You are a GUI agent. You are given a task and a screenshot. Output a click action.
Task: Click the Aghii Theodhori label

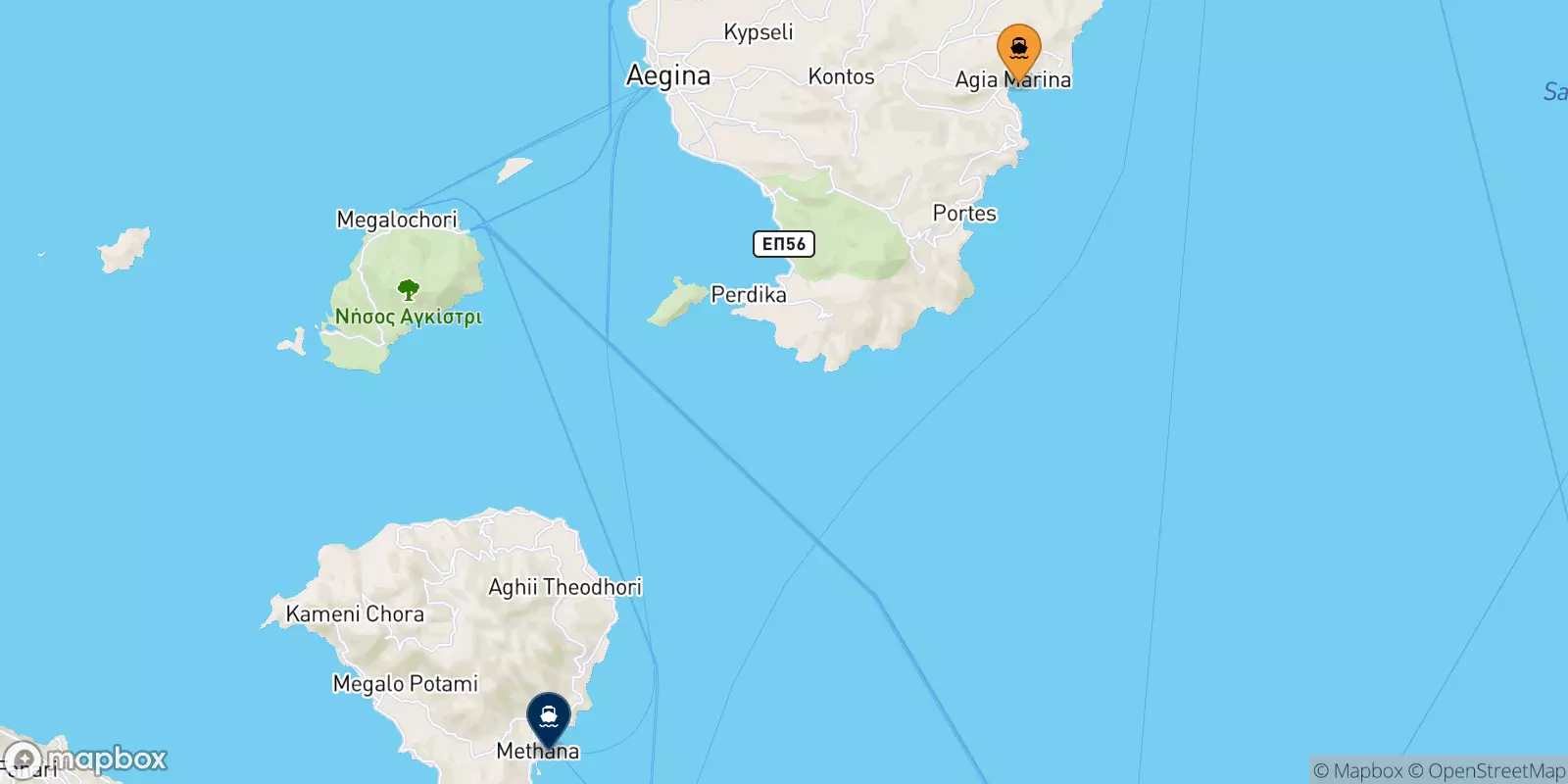pyautogui.click(x=565, y=587)
